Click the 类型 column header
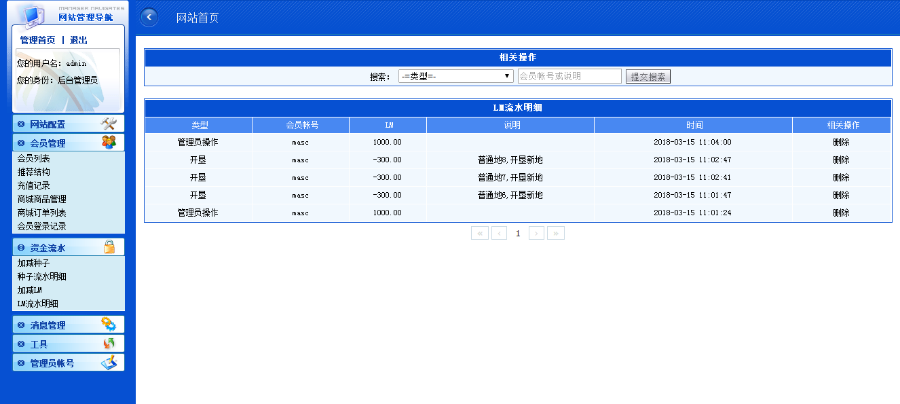Image resolution: width=900 pixels, height=404 pixels. (x=198, y=125)
